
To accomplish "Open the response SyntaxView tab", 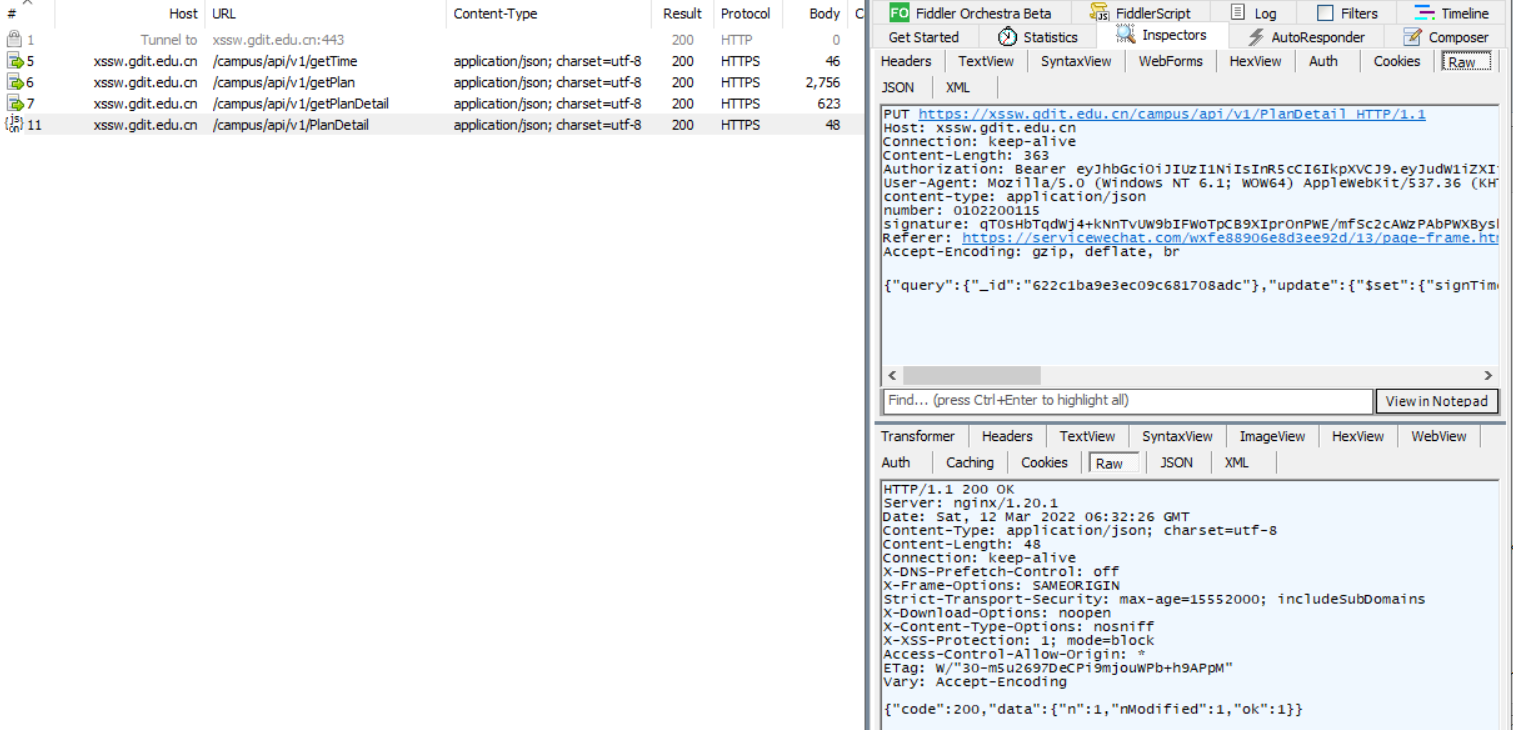I will (1177, 436).
